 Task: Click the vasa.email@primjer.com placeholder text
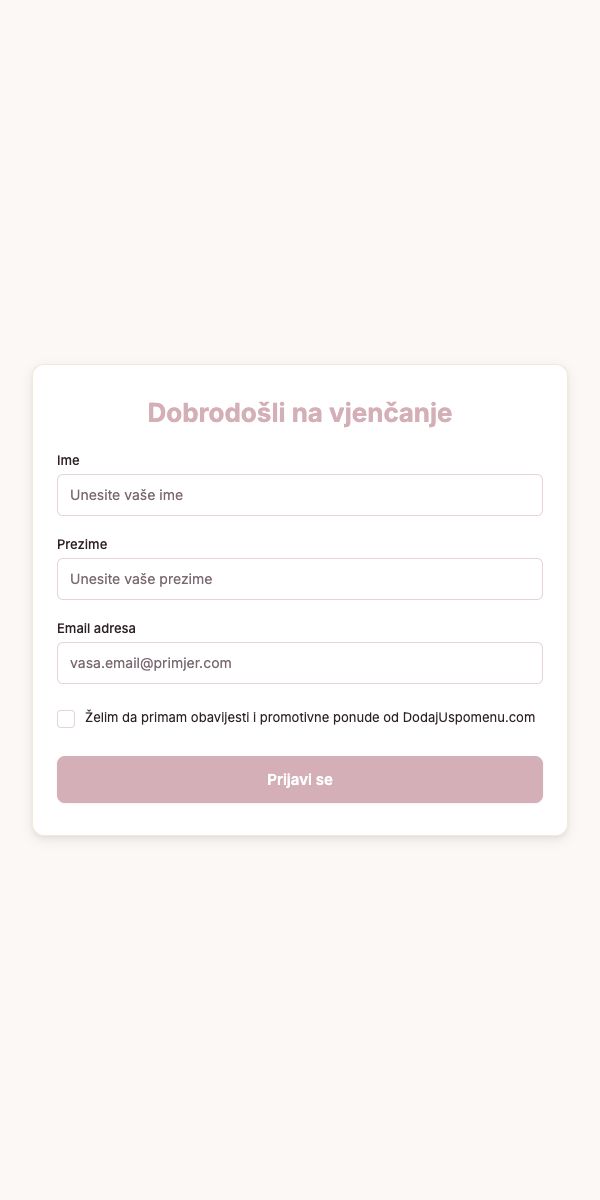[151, 663]
